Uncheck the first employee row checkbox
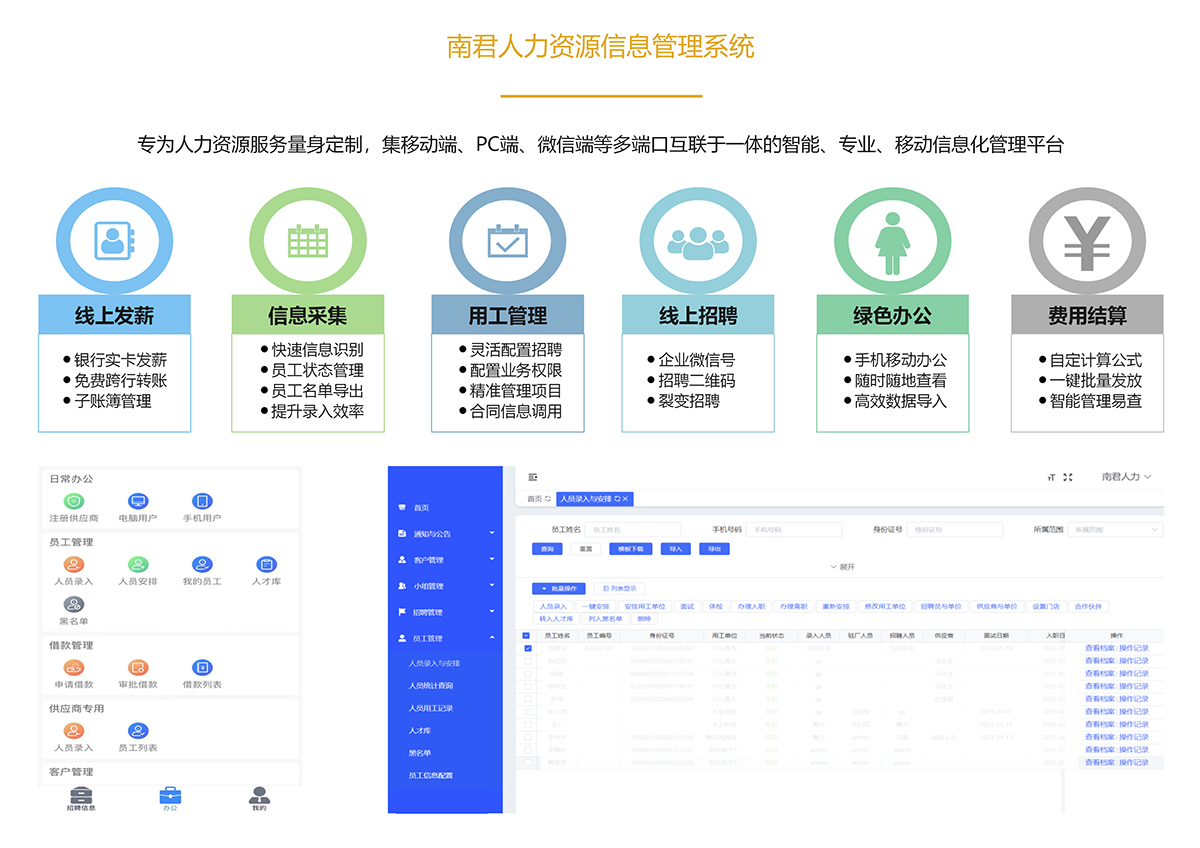The width and height of the screenshot is (1200, 848). (527, 648)
